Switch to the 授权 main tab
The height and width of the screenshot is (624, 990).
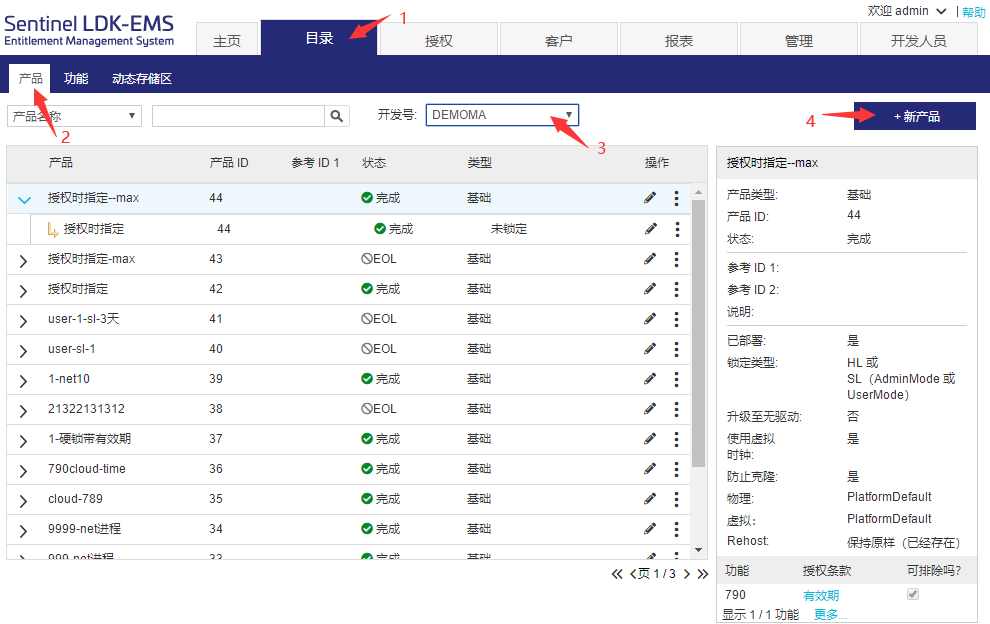[439, 41]
